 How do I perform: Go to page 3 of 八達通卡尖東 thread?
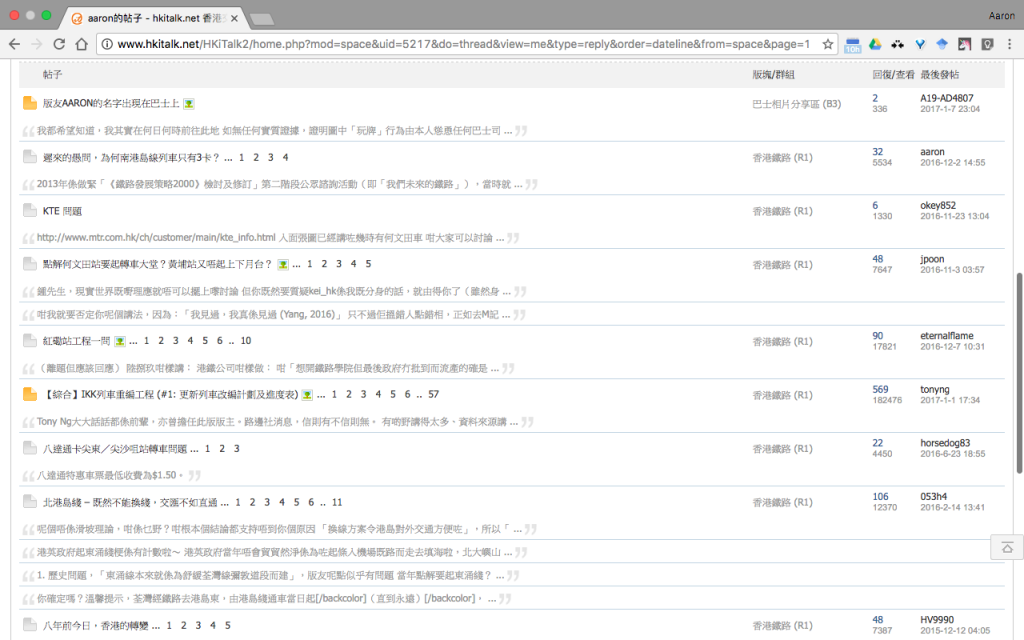pyautogui.click(x=236, y=449)
